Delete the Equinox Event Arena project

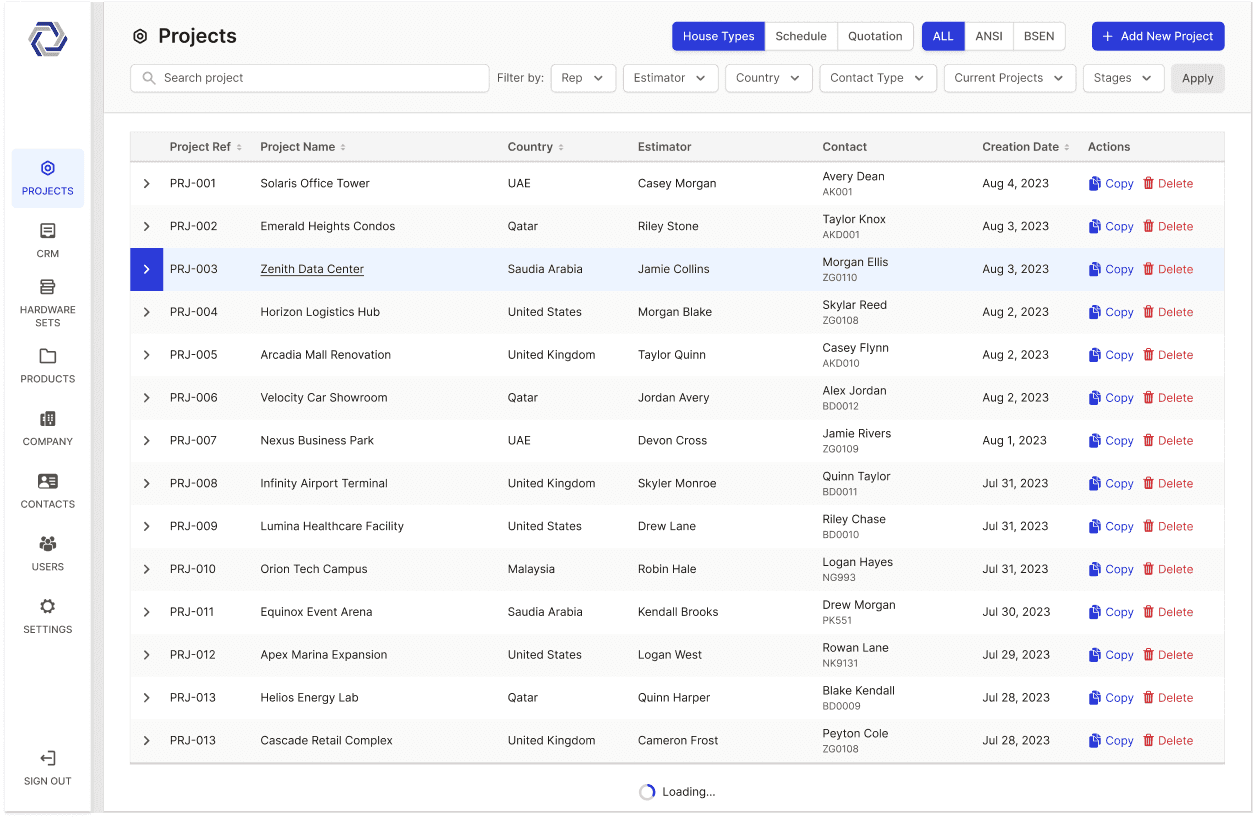click(1168, 612)
